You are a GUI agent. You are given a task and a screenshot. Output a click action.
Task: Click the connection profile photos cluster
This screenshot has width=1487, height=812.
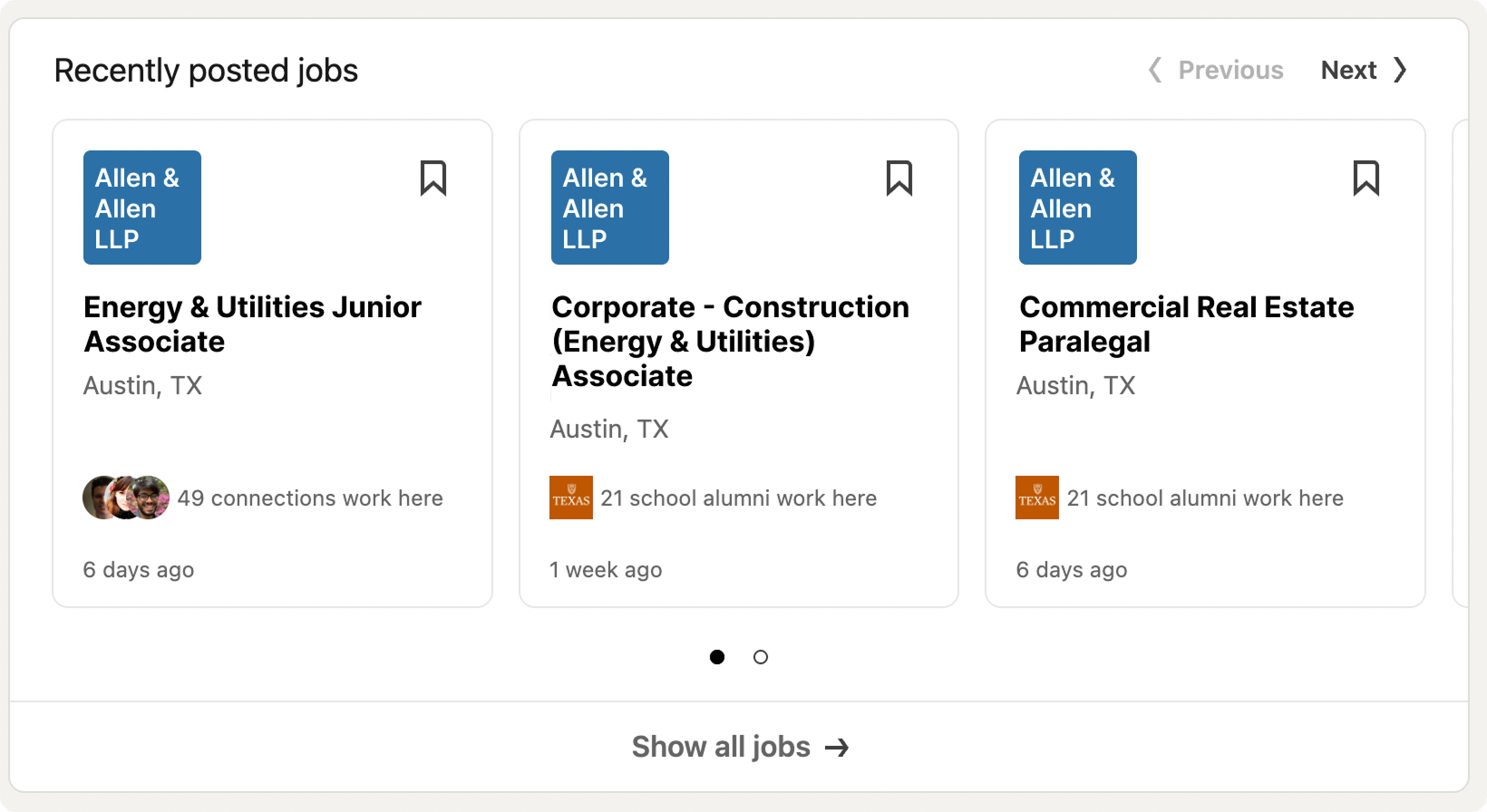126,498
